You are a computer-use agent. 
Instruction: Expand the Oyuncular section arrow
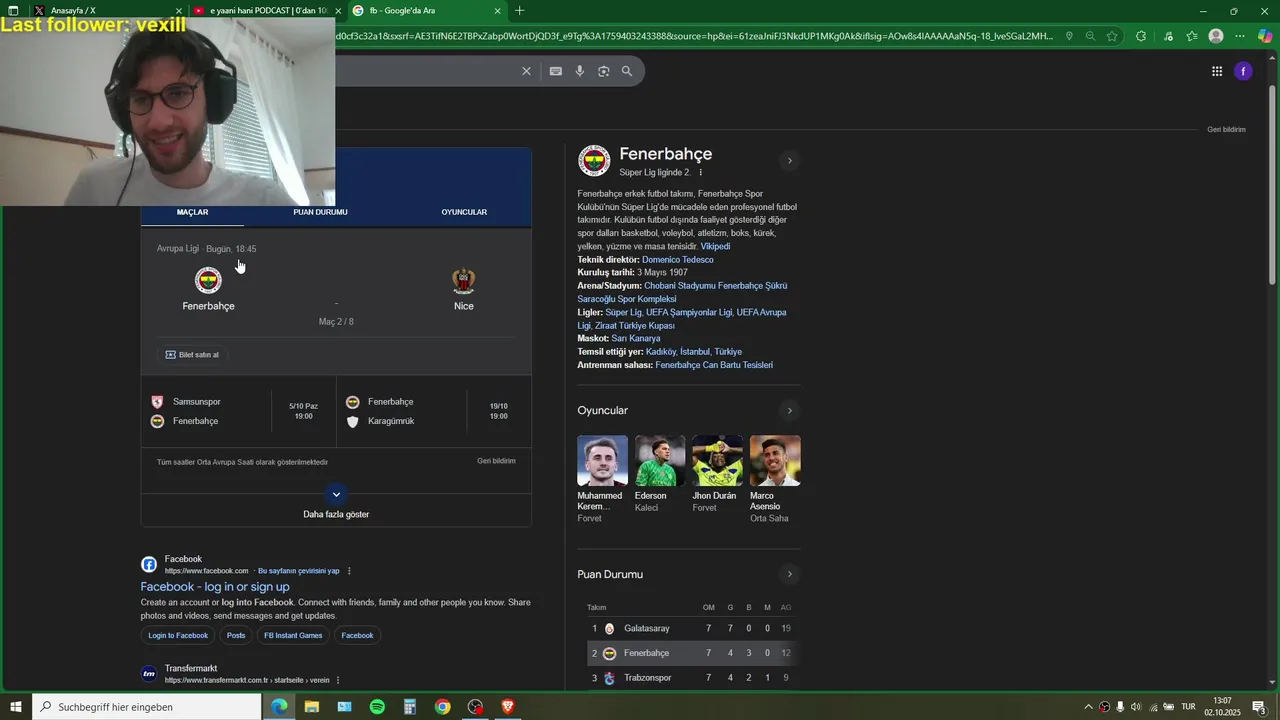(x=789, y=411)
